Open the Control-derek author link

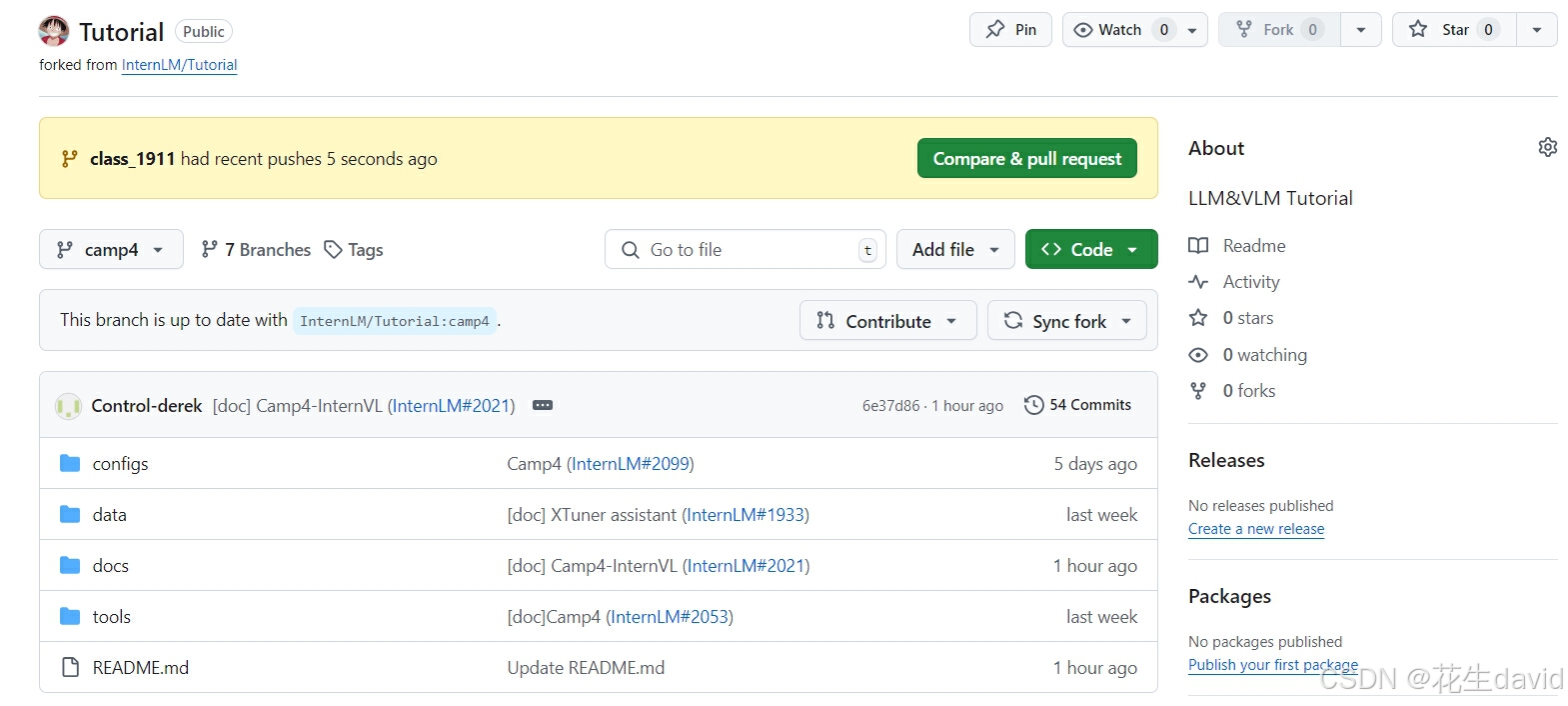point(147,406)
